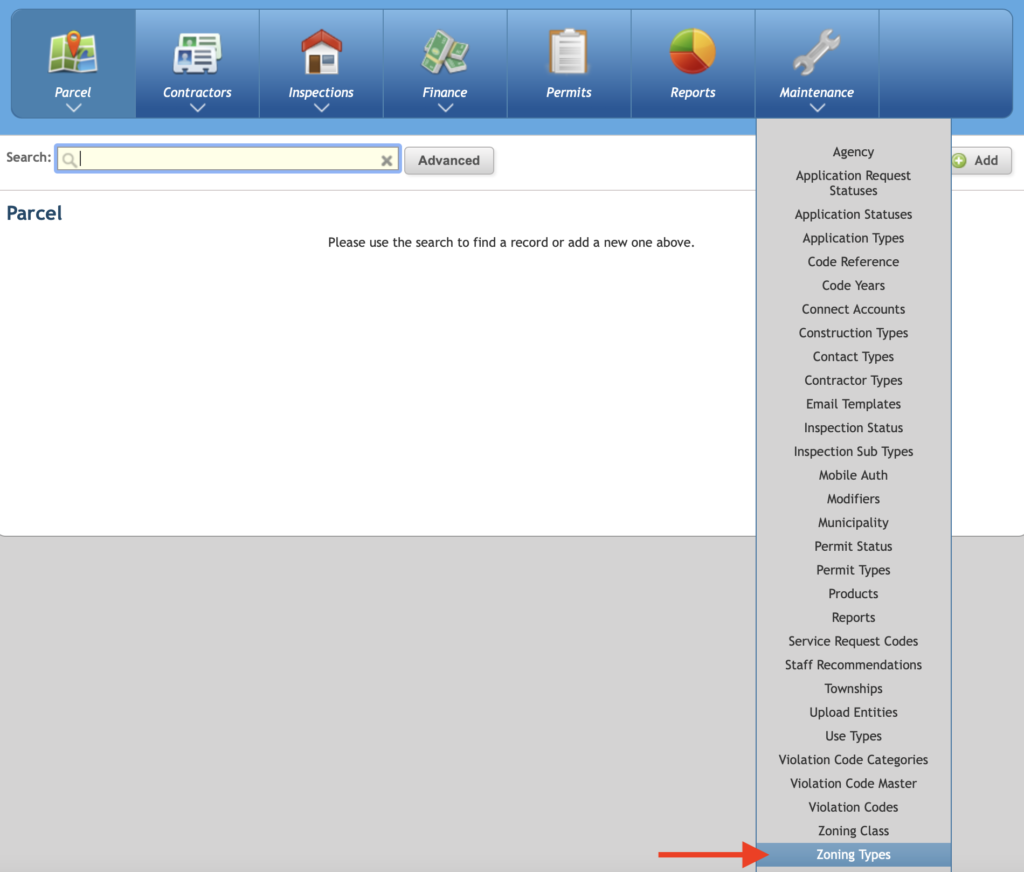Open the Contractors ID card icon
Viewport: 1024px width, 872px height.
(197, 53)
